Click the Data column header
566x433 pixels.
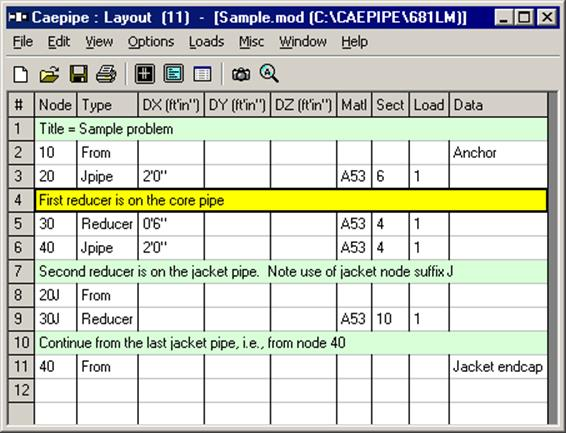pos(498,105)
